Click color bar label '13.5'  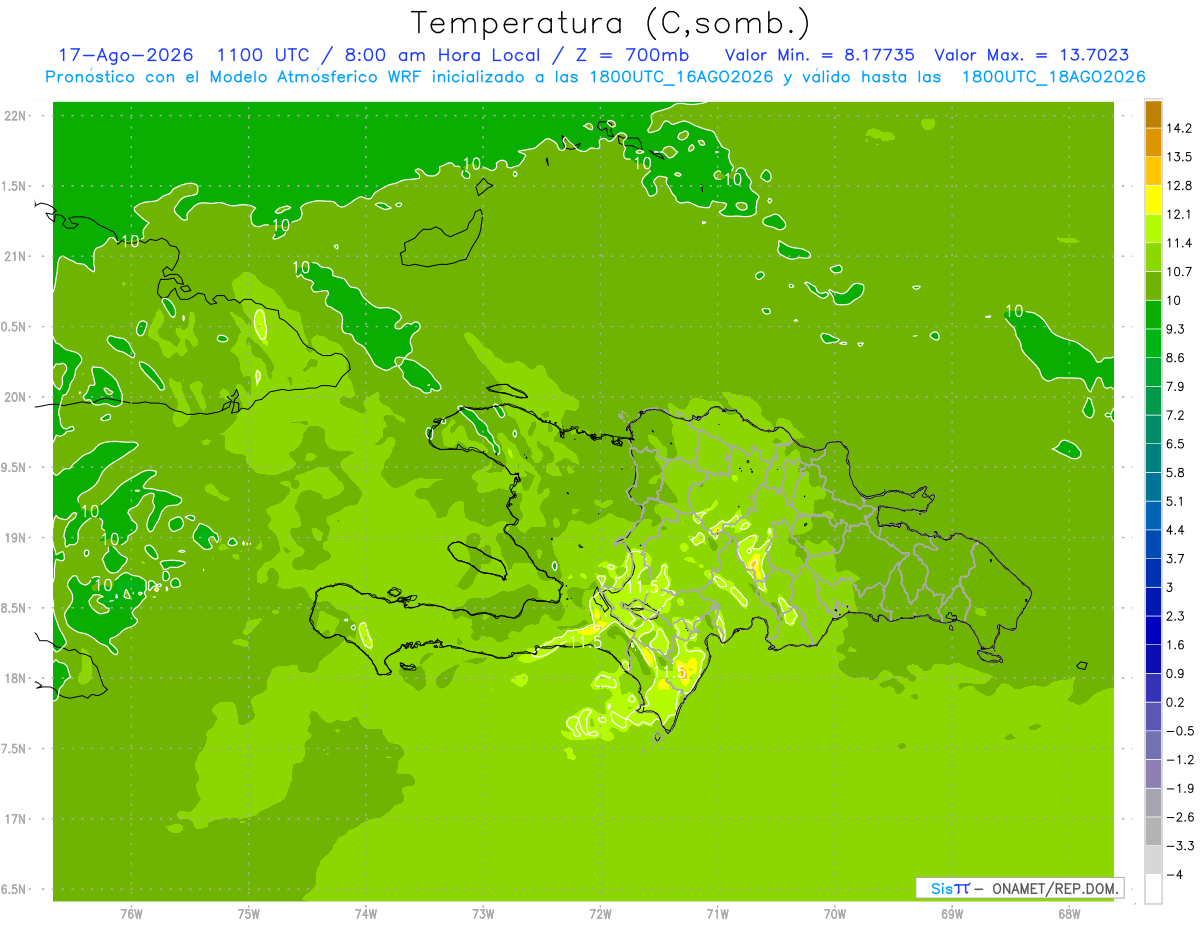1179,157
